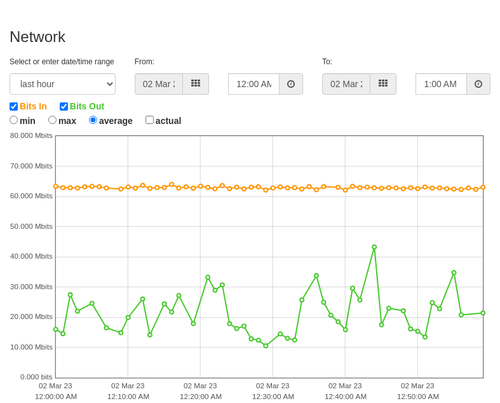
Task: Click the '12:30:00 AM' time axis label
Action: click(273, 397)
